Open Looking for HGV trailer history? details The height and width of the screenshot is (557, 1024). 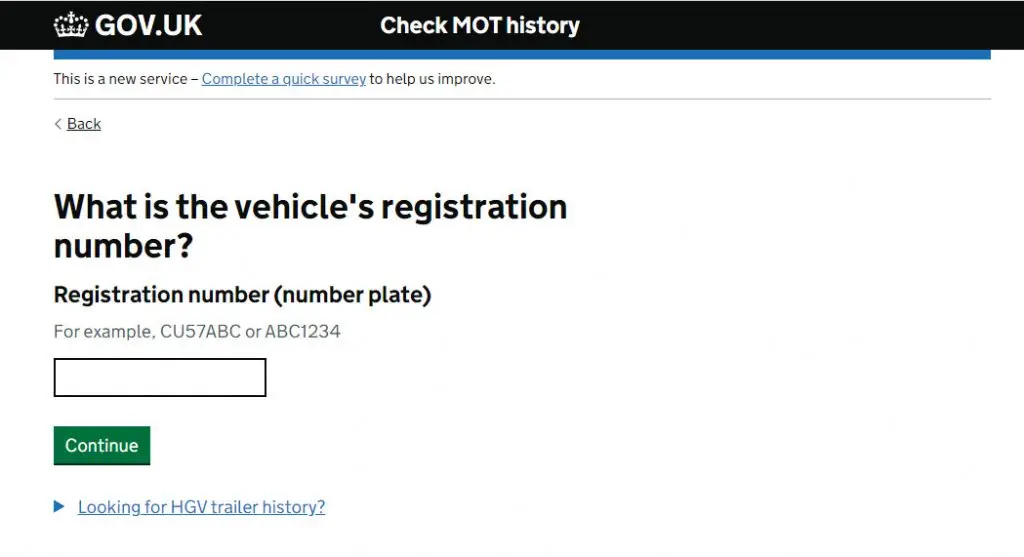tap(201, 507)
